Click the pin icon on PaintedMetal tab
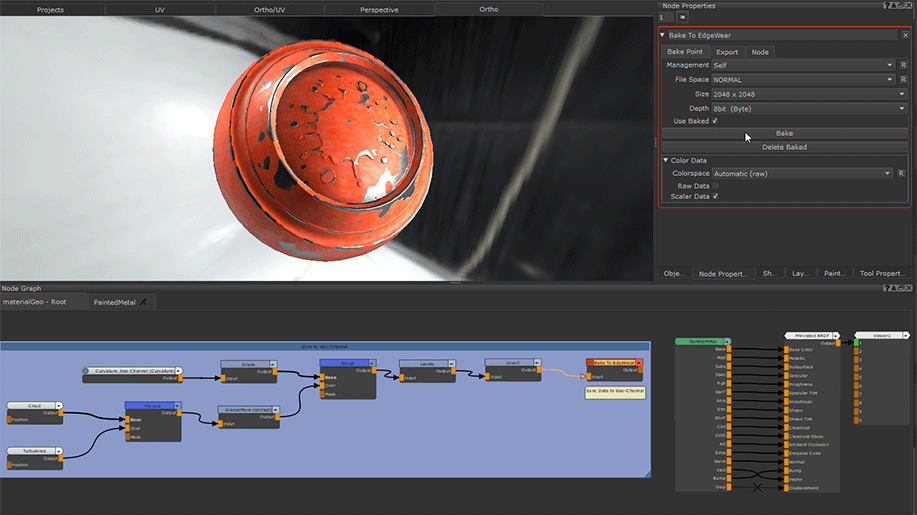This screenshot has height=515, width=917. [143, 301]
